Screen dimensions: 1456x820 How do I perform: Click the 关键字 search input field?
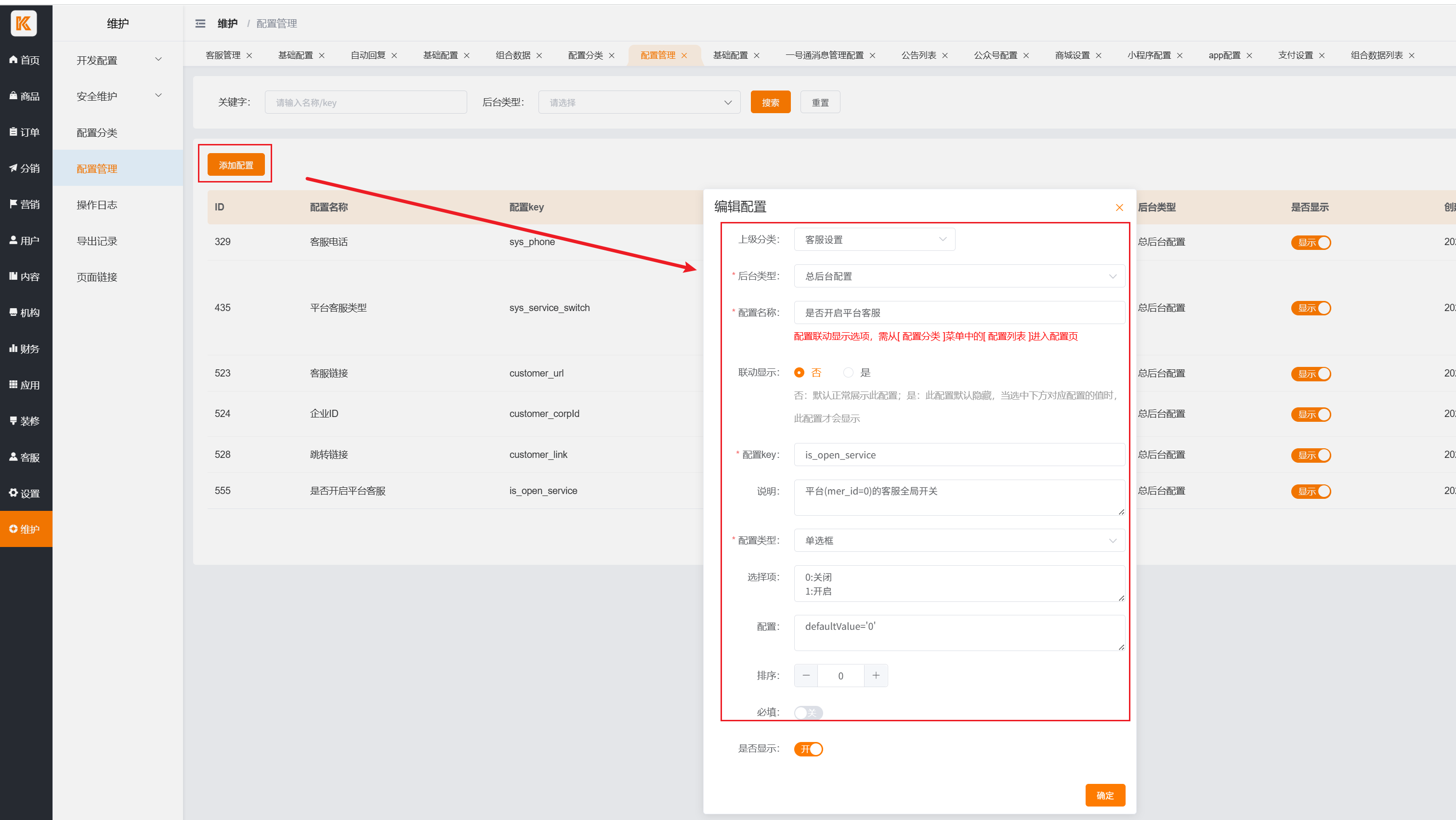[x=366, y=102]
